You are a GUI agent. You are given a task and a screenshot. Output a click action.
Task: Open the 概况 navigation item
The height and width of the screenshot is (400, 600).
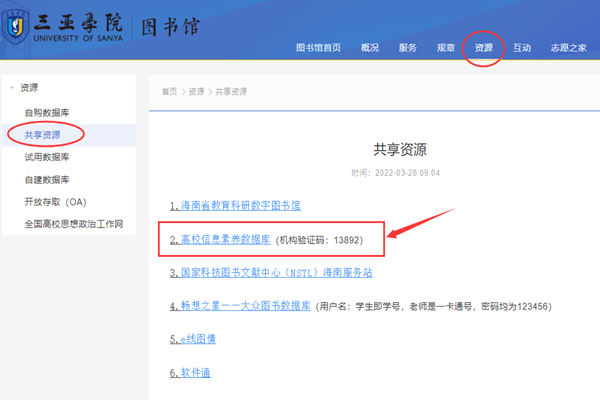370,48
